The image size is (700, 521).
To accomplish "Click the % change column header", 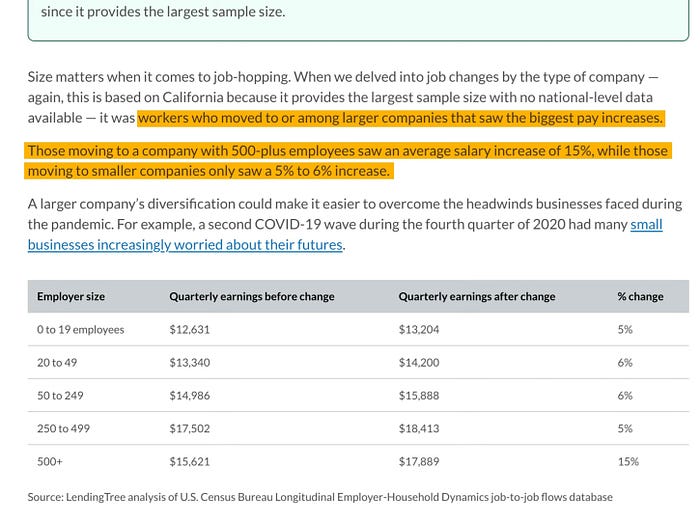I will pyautogui.click(x=640, y=297).
